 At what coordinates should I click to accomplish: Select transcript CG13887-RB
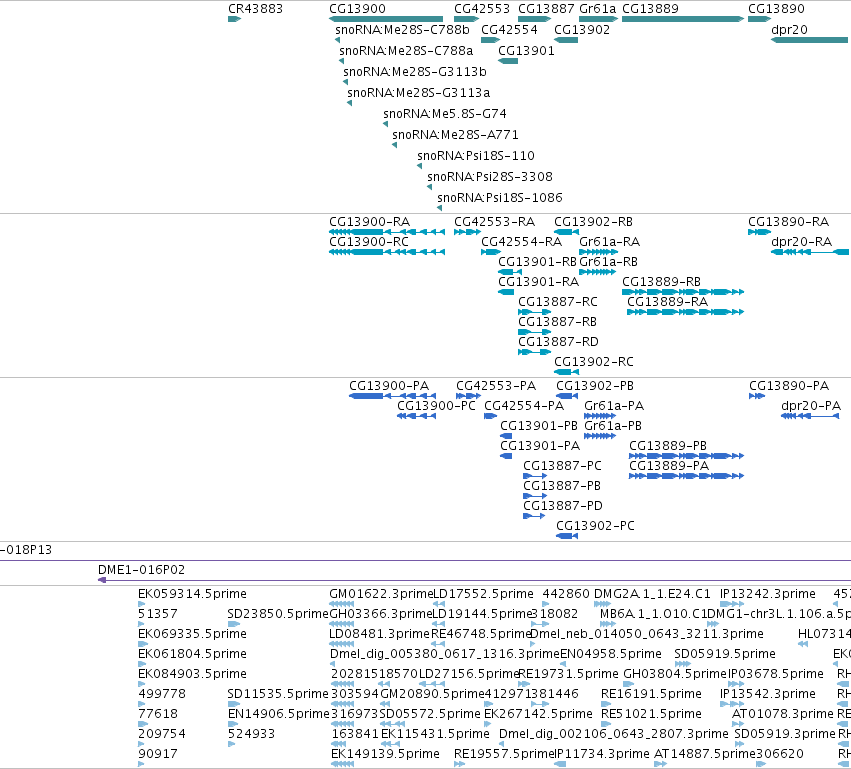pyautogui.click(x=535, y=332)
